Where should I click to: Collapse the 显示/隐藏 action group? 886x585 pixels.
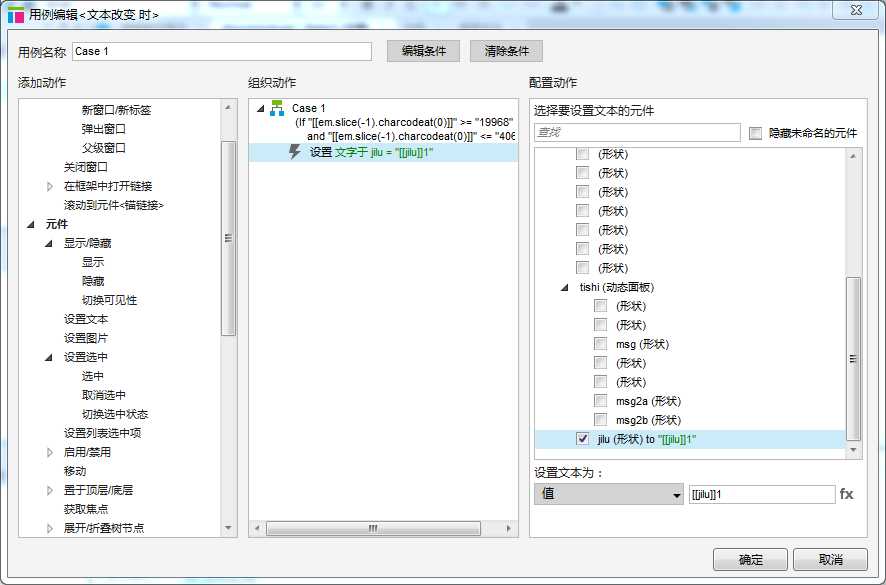[x=51, y=243]
